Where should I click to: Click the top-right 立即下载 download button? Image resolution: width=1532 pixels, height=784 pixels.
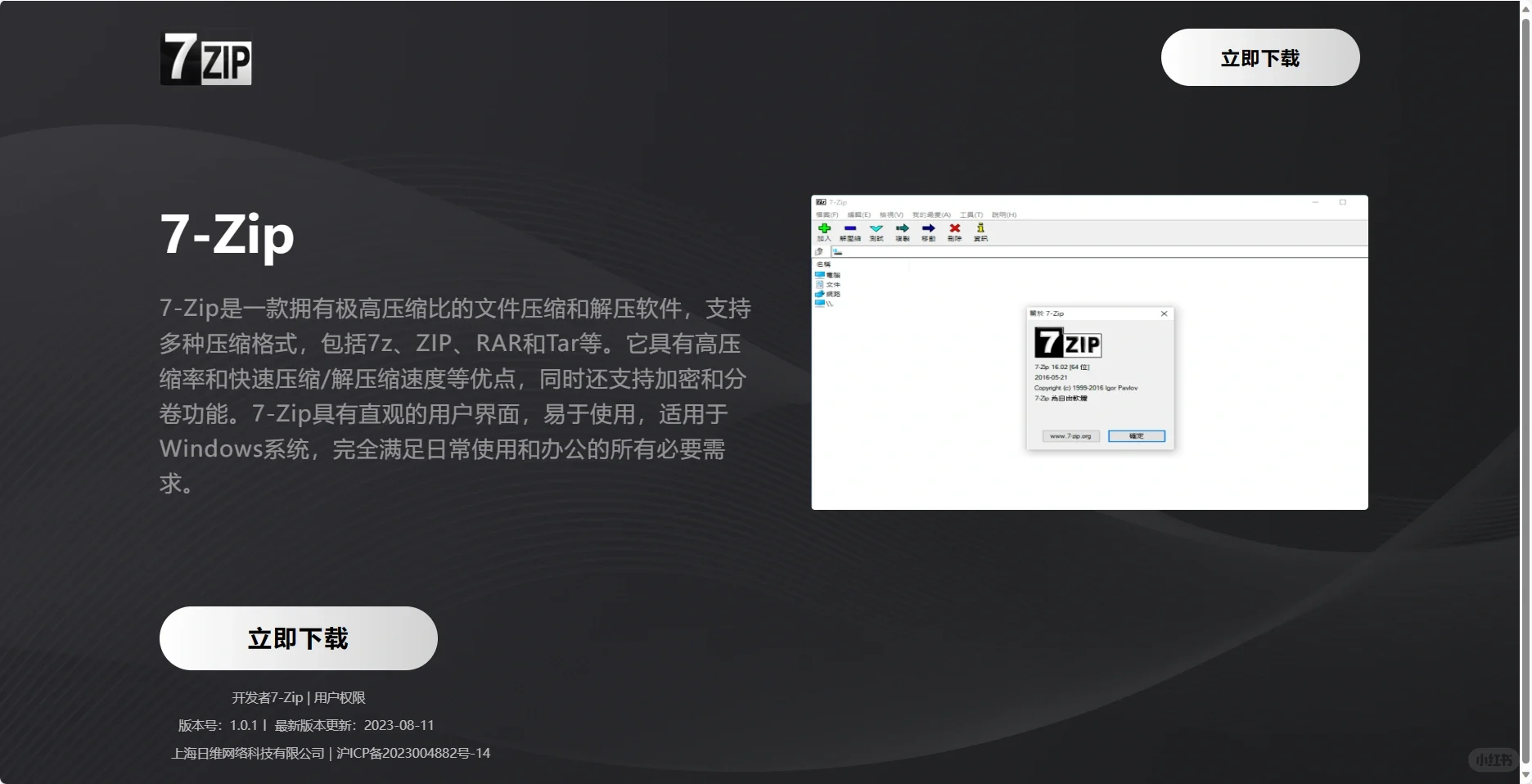(1260, 57)
